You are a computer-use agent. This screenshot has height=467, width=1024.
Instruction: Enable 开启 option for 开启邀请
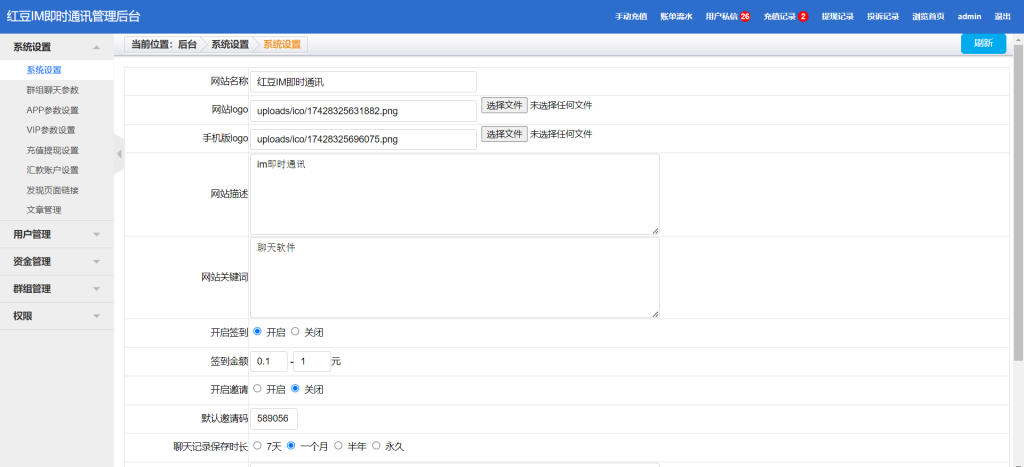(258, 388)
